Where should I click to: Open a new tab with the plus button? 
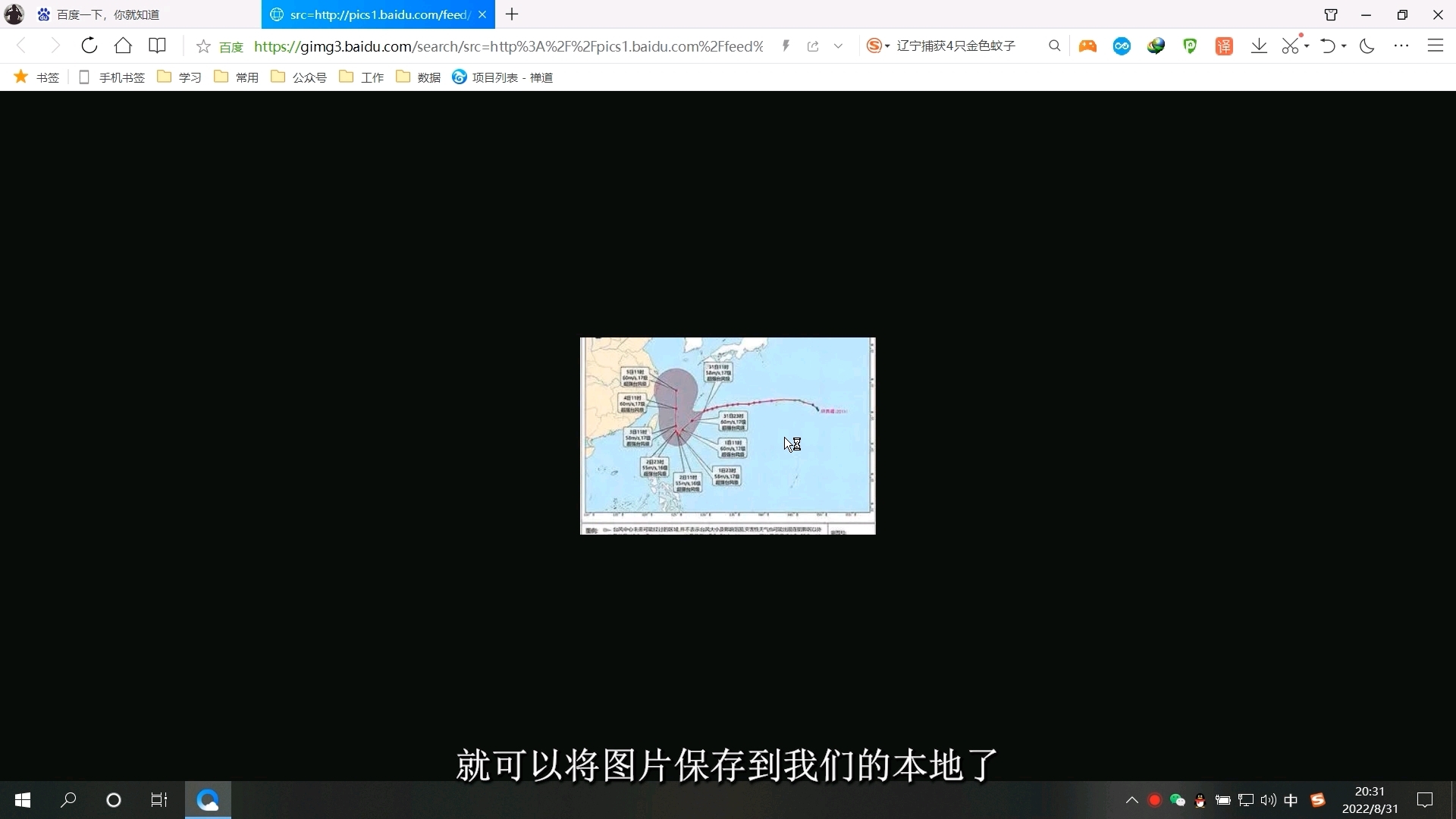click(x=513, y=14)
